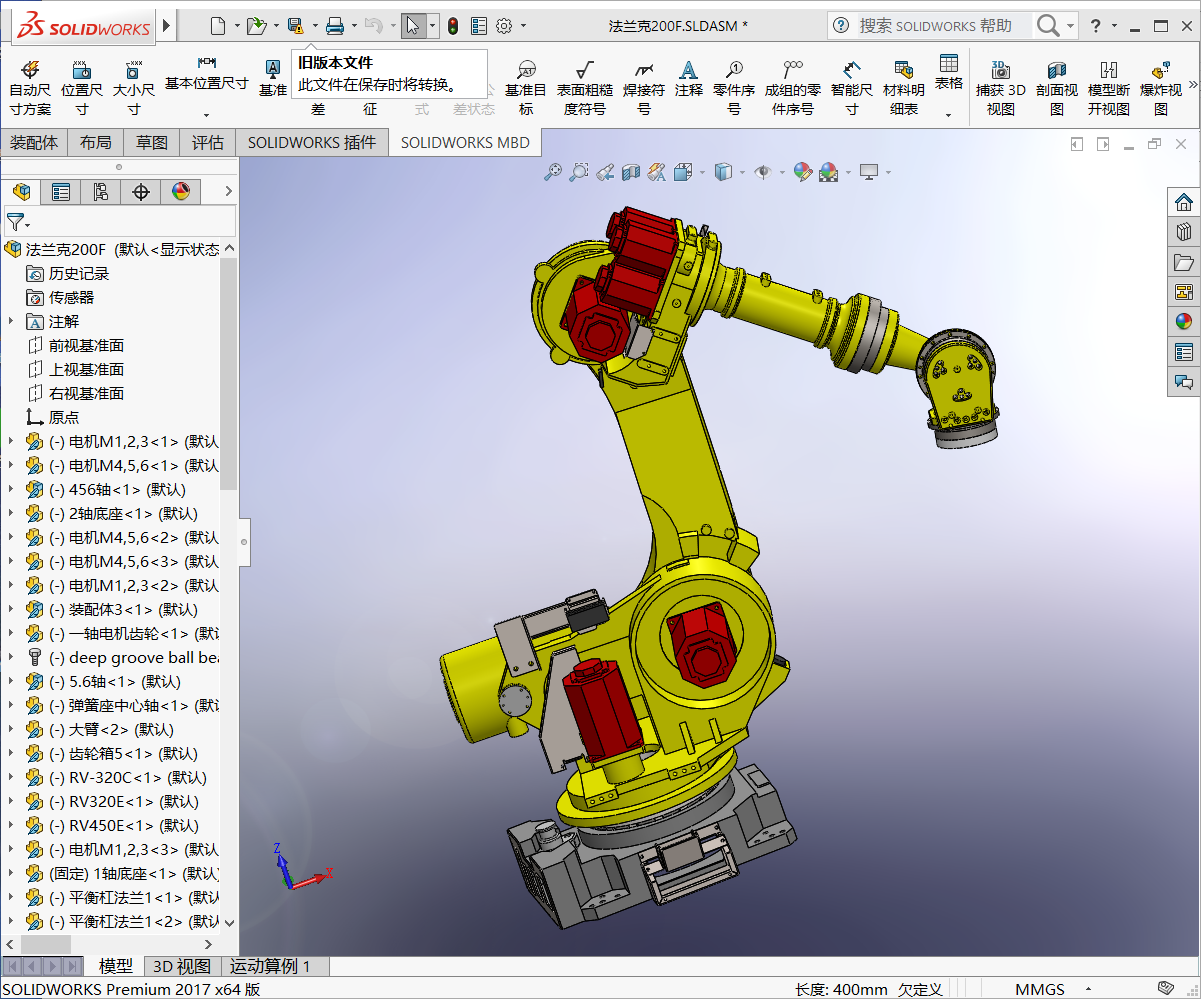Screen dimensions: 1201x999
Task: Click 剖面视图 section view tool
Action: pos(1057,88)
